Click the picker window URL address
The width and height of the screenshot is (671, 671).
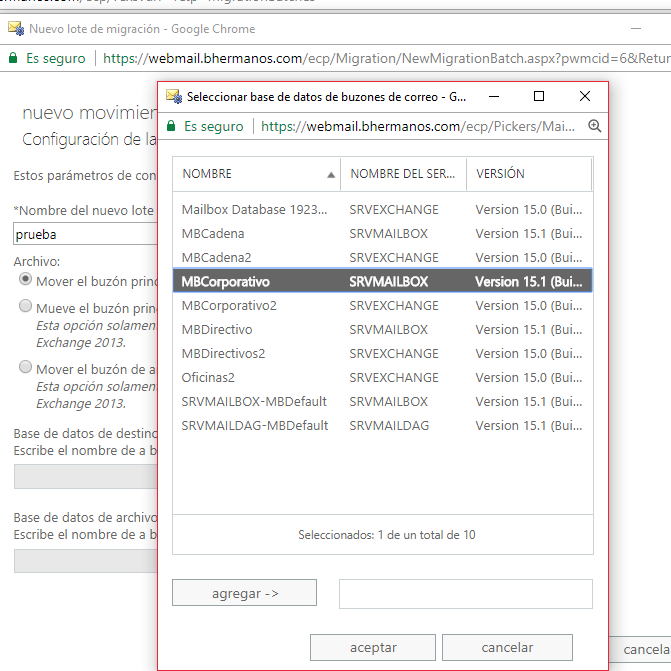click(418, 126)
